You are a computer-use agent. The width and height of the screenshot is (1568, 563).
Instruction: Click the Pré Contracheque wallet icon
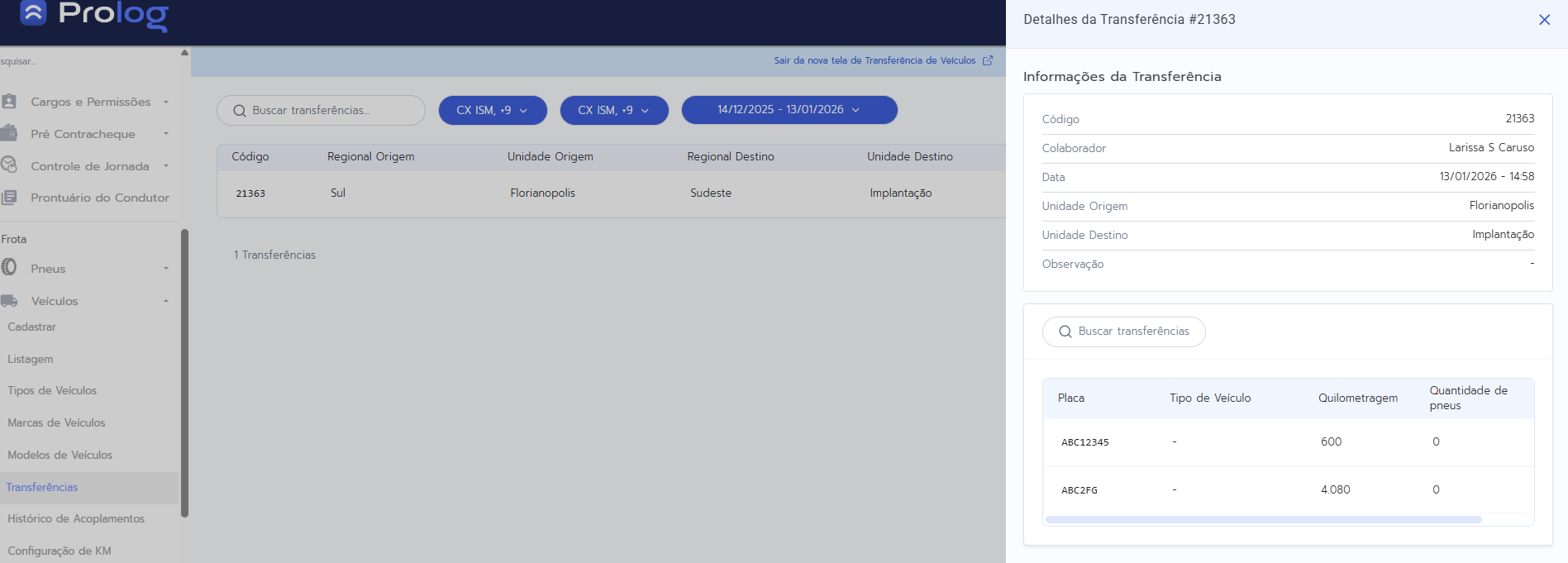9,133
